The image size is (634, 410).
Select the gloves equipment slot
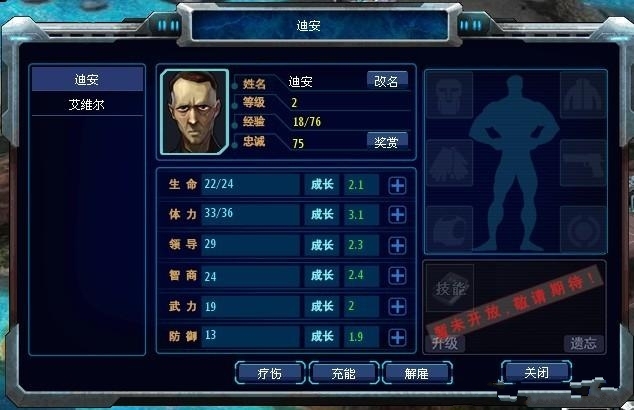pyautogui.click(x=450, y=163)
